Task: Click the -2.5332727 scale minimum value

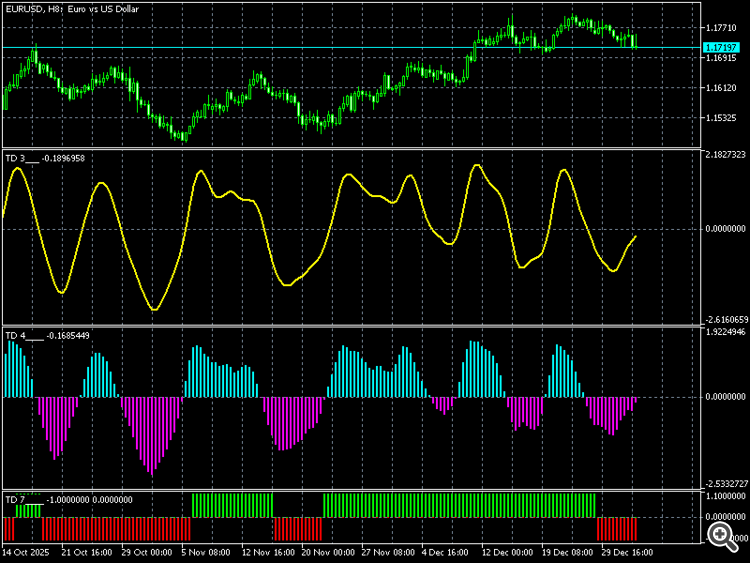Action: point(725,484)
